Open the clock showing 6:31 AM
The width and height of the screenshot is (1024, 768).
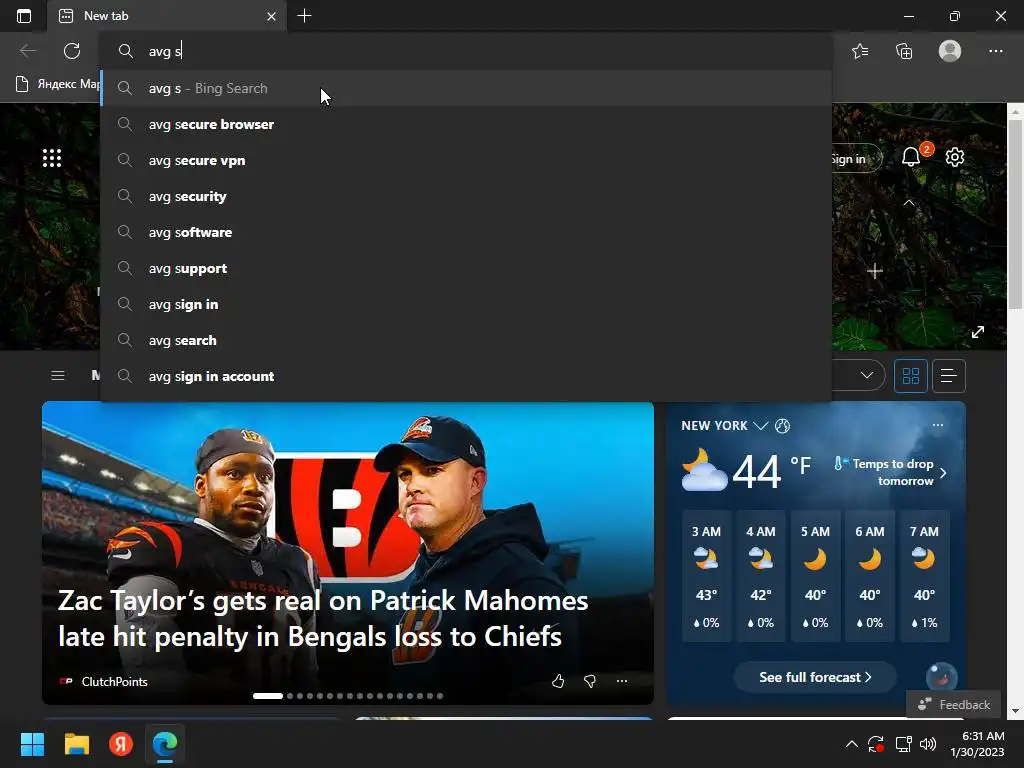click(x=978, y=744)
